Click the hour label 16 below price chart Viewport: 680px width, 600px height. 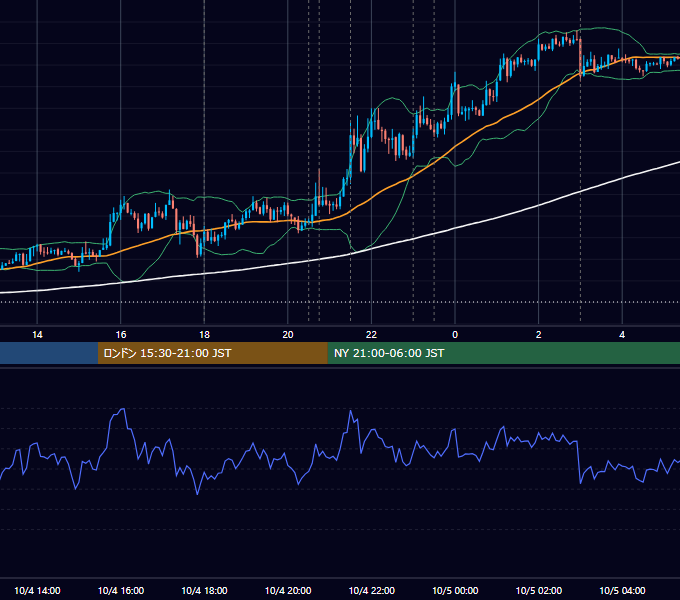[121, 335]
